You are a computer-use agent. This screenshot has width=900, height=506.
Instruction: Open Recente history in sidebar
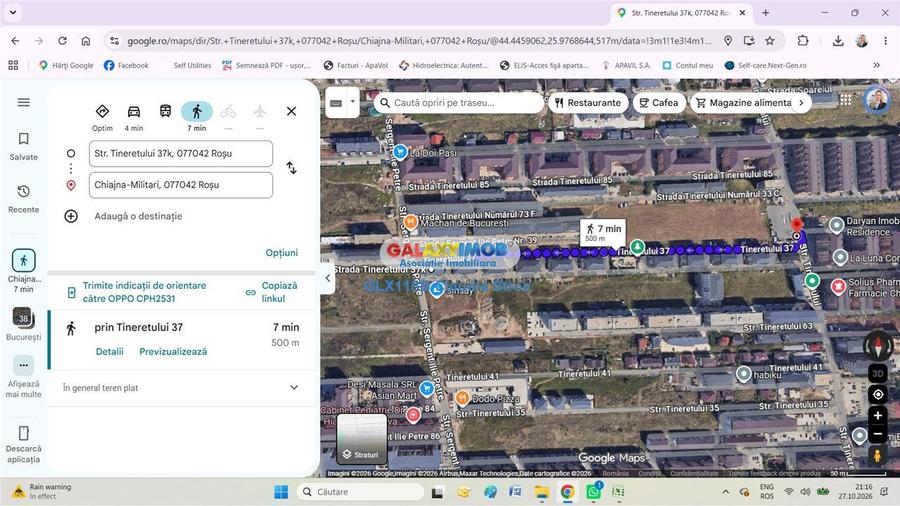pos(24,198)
